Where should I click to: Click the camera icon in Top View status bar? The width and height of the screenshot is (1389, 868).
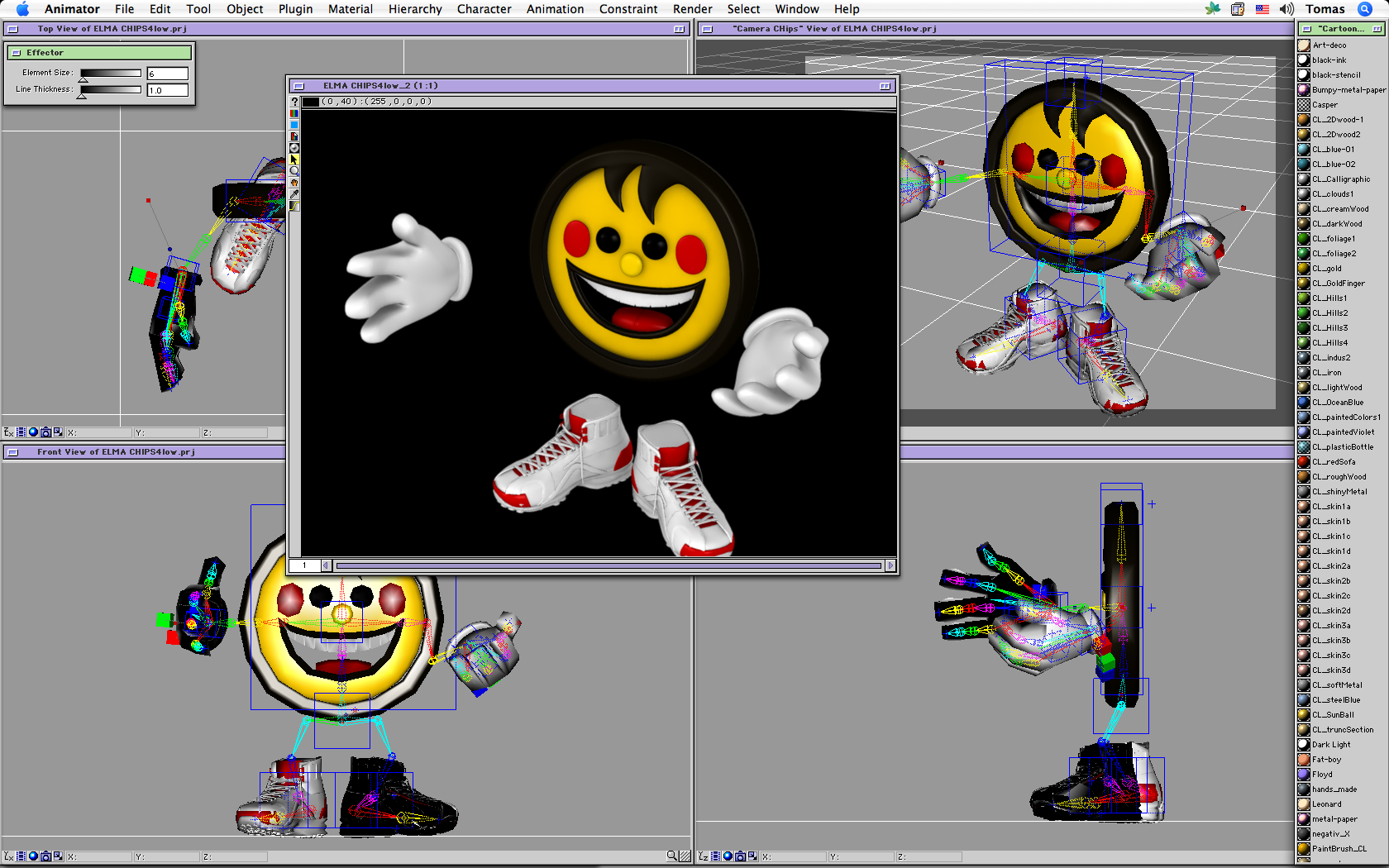click(x=45, y=432)
